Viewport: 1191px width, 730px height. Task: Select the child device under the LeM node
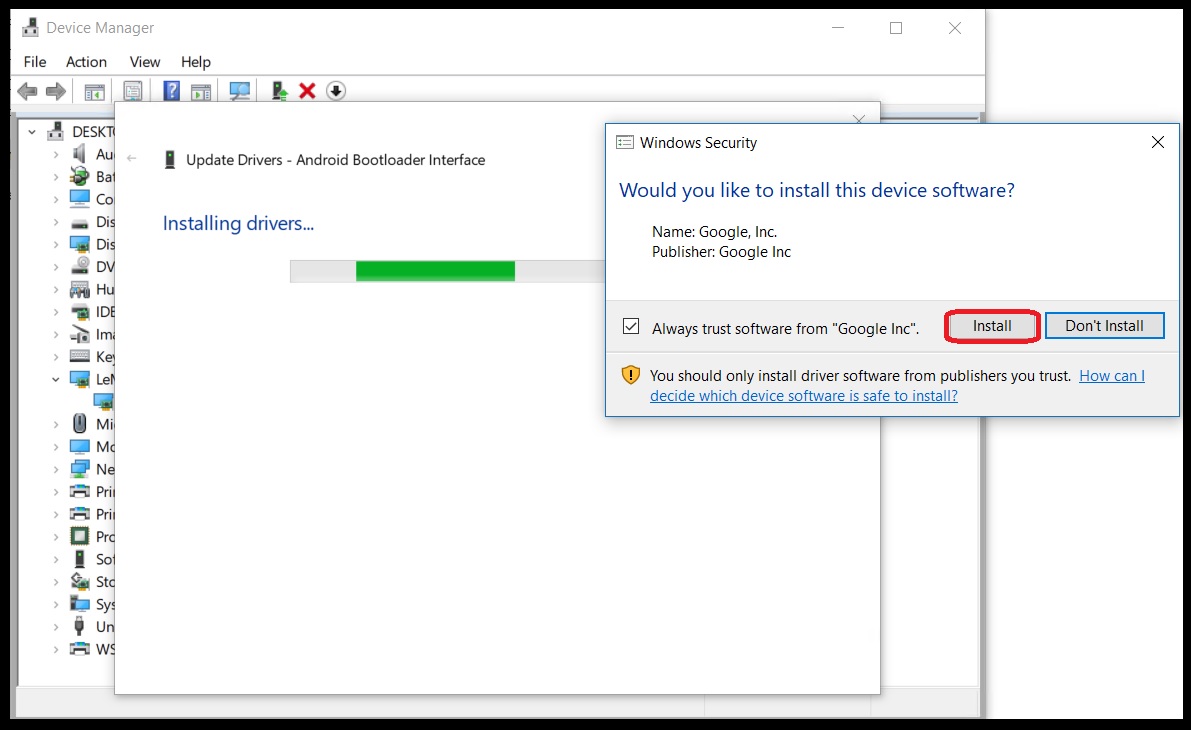pos(103,401)
